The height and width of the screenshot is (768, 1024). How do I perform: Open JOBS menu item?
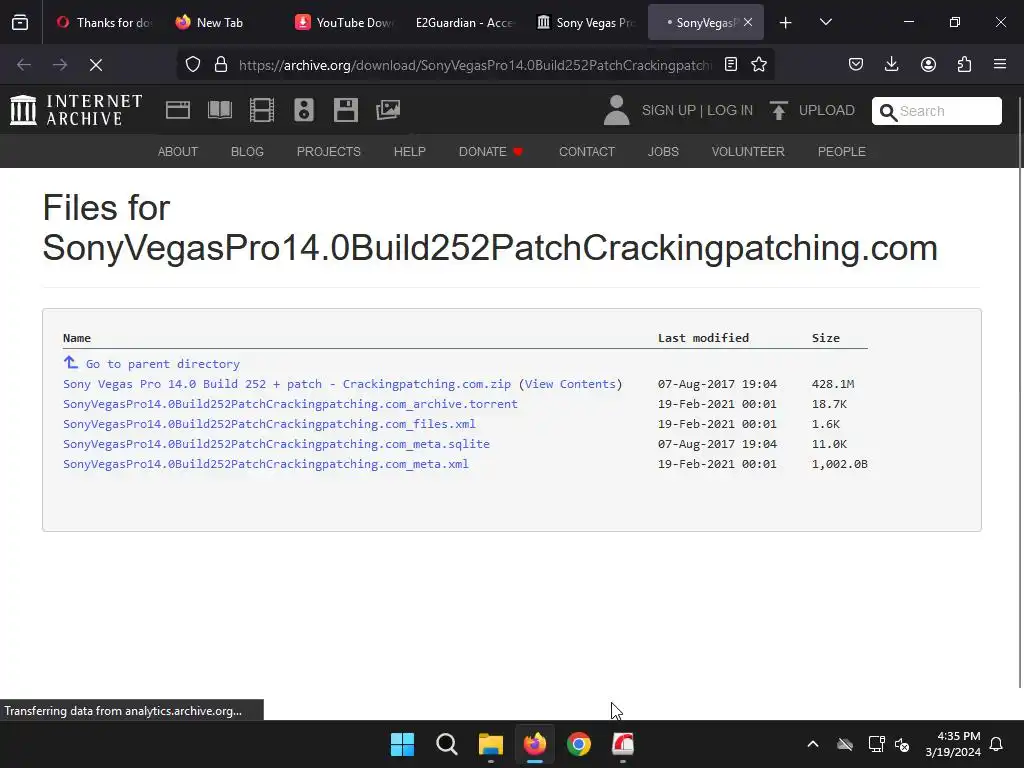pos(663,152)
